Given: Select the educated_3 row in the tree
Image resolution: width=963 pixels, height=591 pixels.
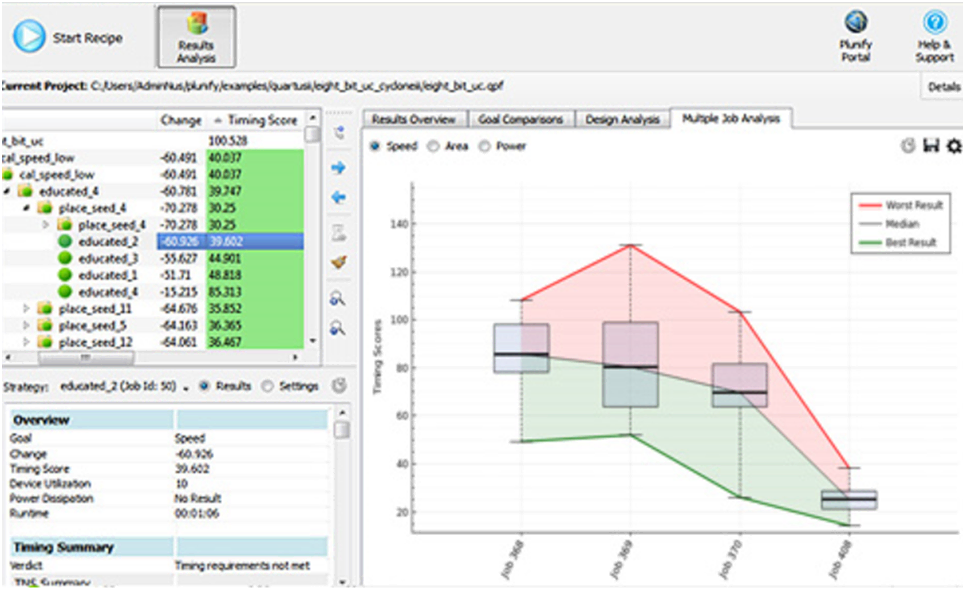Looking at the screenshot, I should click(108, 258).
